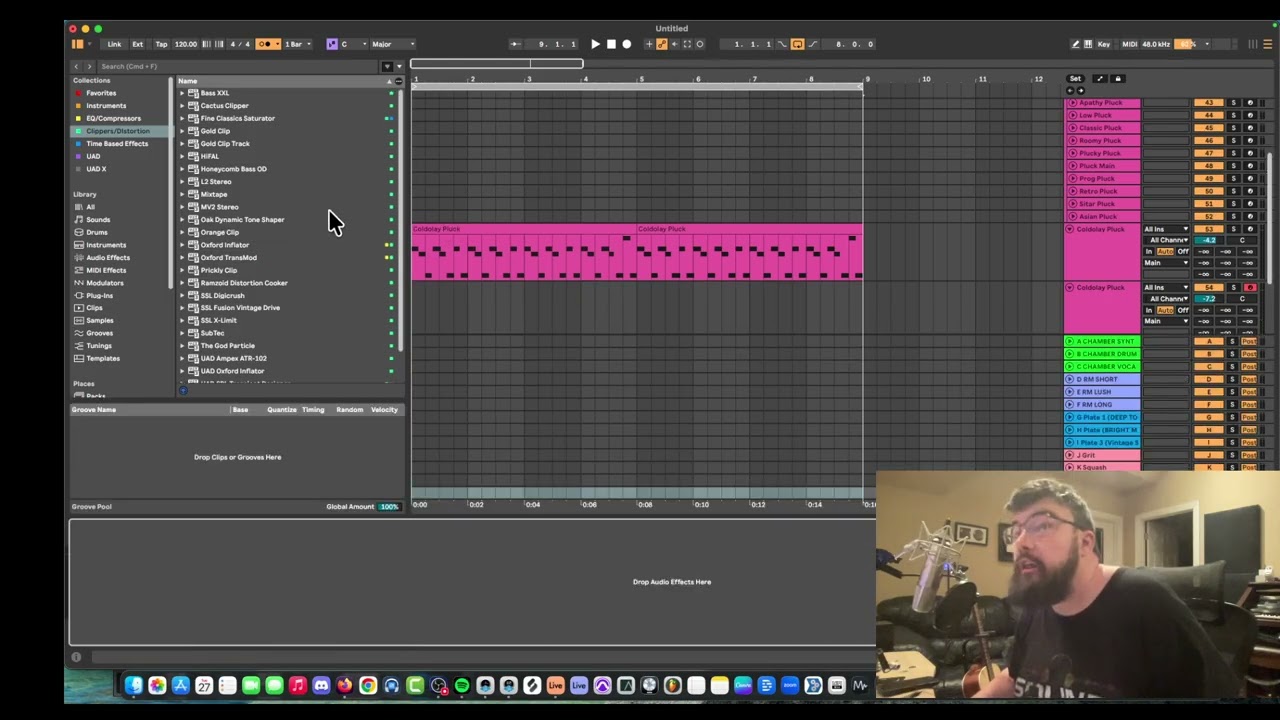The height and width of the screenshot is (720, 1280).
Task: Toggle the Draw Mode pencil icon
Action: point(1076,44)
